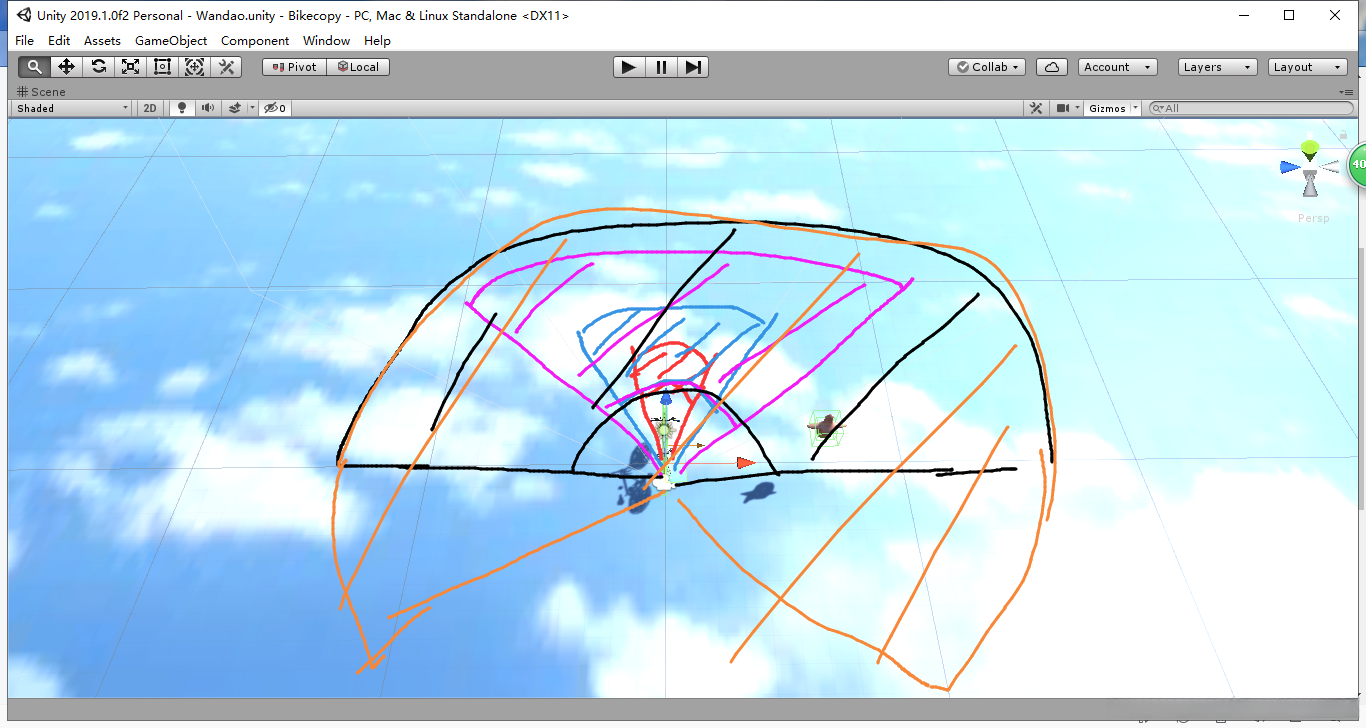Screen dimensions: 1366x728
Task: Click the gray bottom cone on the gizmo
Action: click(x=1310, y=187)
